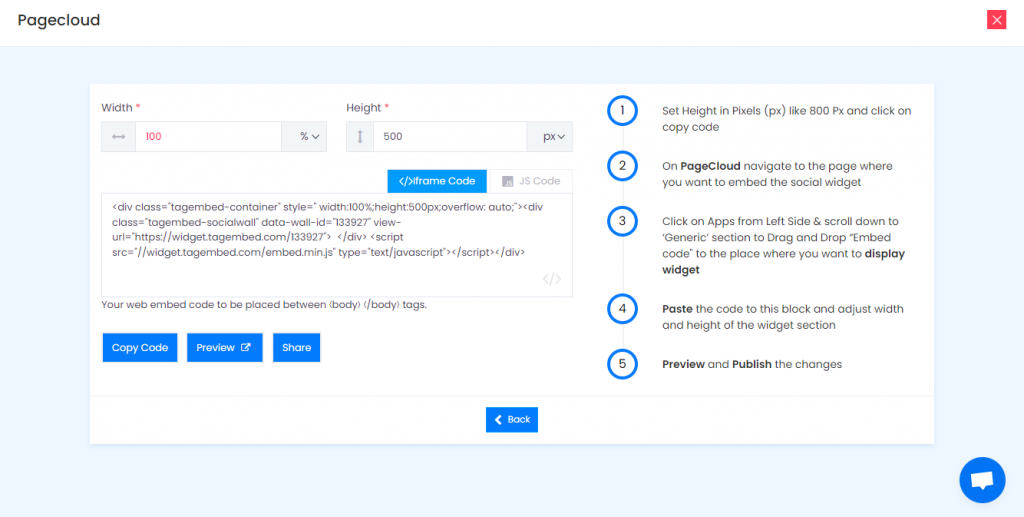1024x517 pixels.
Task: Click the Width label
Action: tap(120, 107)
